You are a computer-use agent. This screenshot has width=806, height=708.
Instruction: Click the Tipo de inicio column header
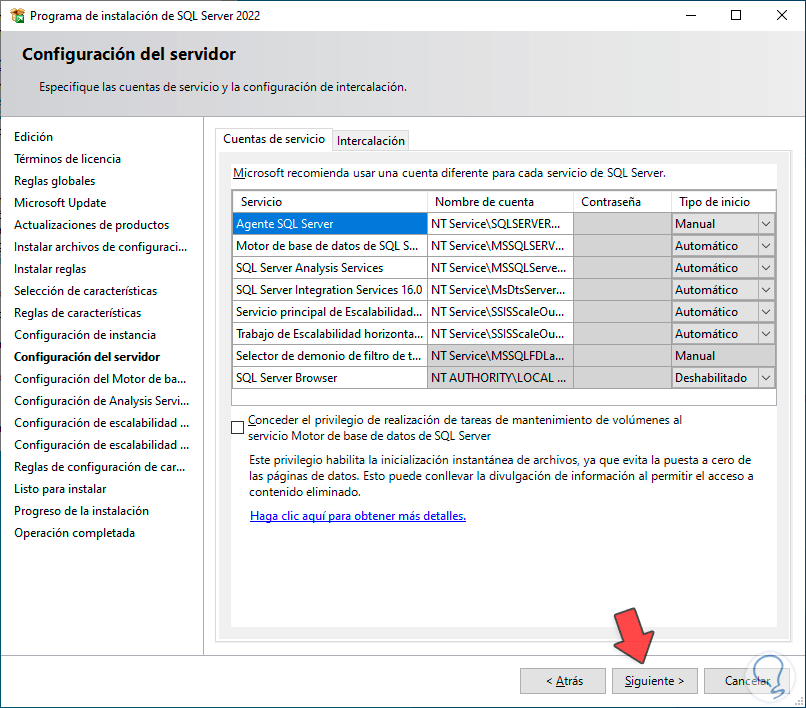723,202
